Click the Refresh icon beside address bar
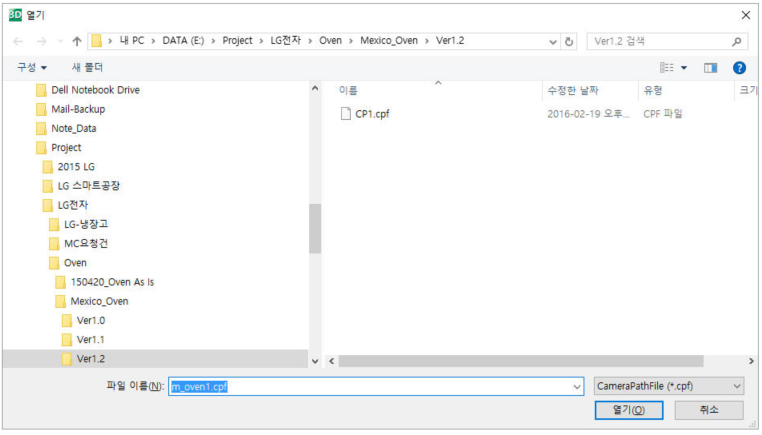This screenshot has height=435, width=762. pyautogui.click(x=570, y=41)
